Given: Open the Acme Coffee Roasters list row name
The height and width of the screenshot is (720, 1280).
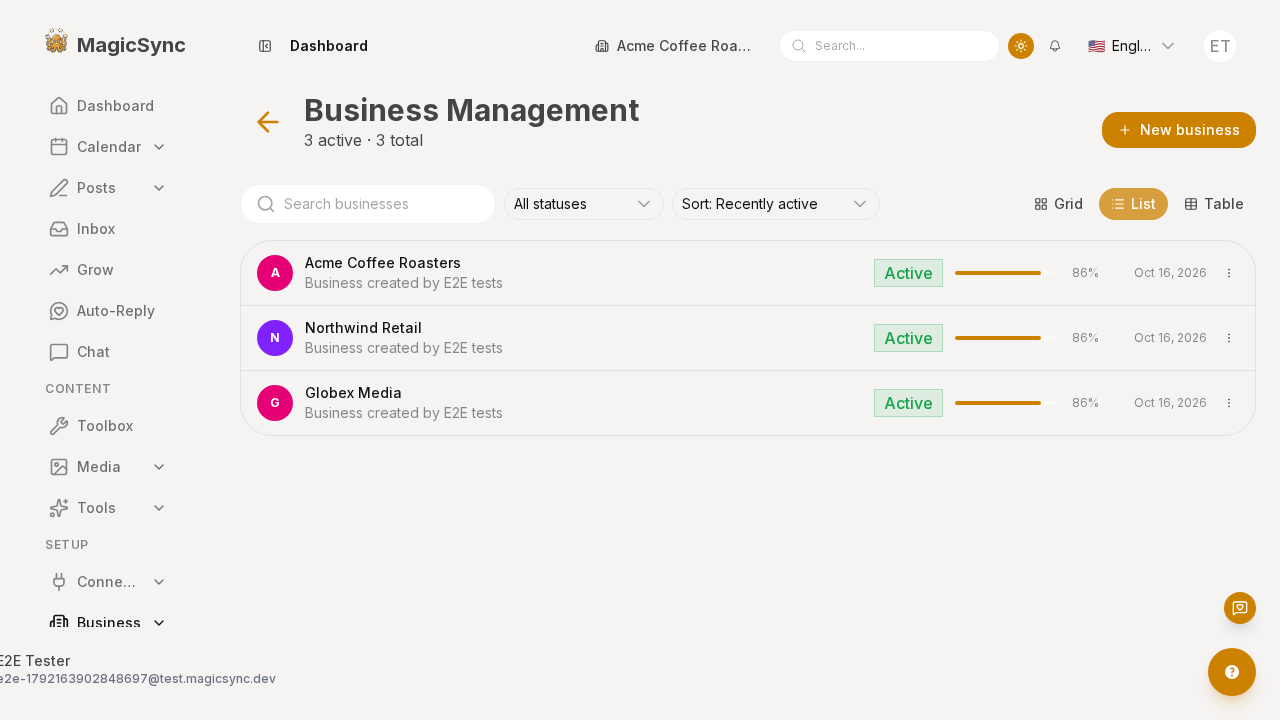Looking at the screenshot, I should click(383, 263).
